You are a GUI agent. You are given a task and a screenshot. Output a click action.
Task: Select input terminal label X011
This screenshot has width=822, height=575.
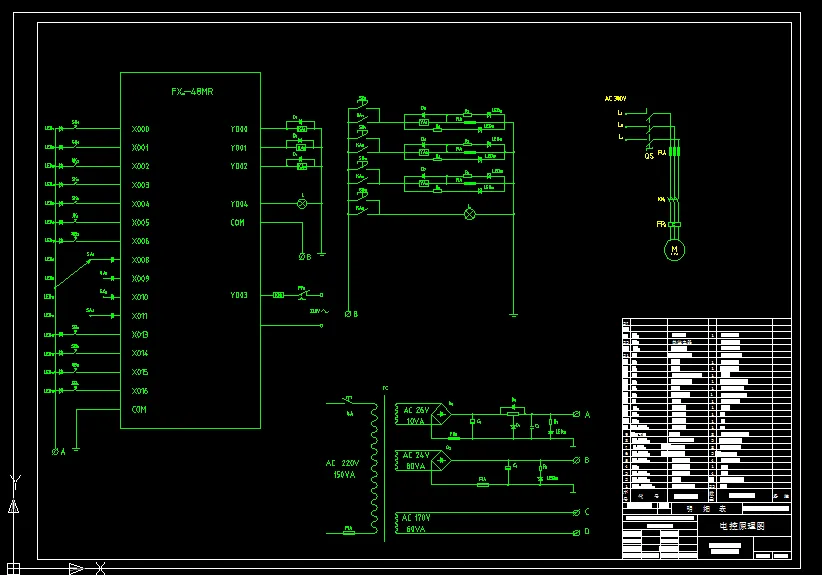(140, 316)
